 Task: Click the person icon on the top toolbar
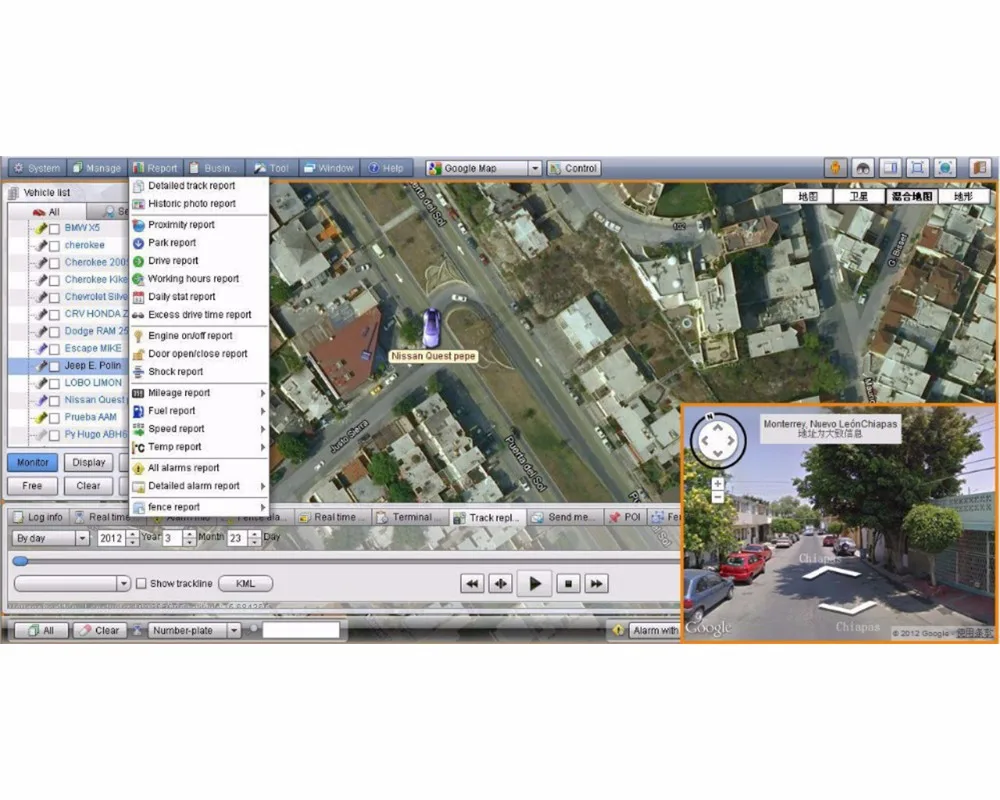[835, 168]
